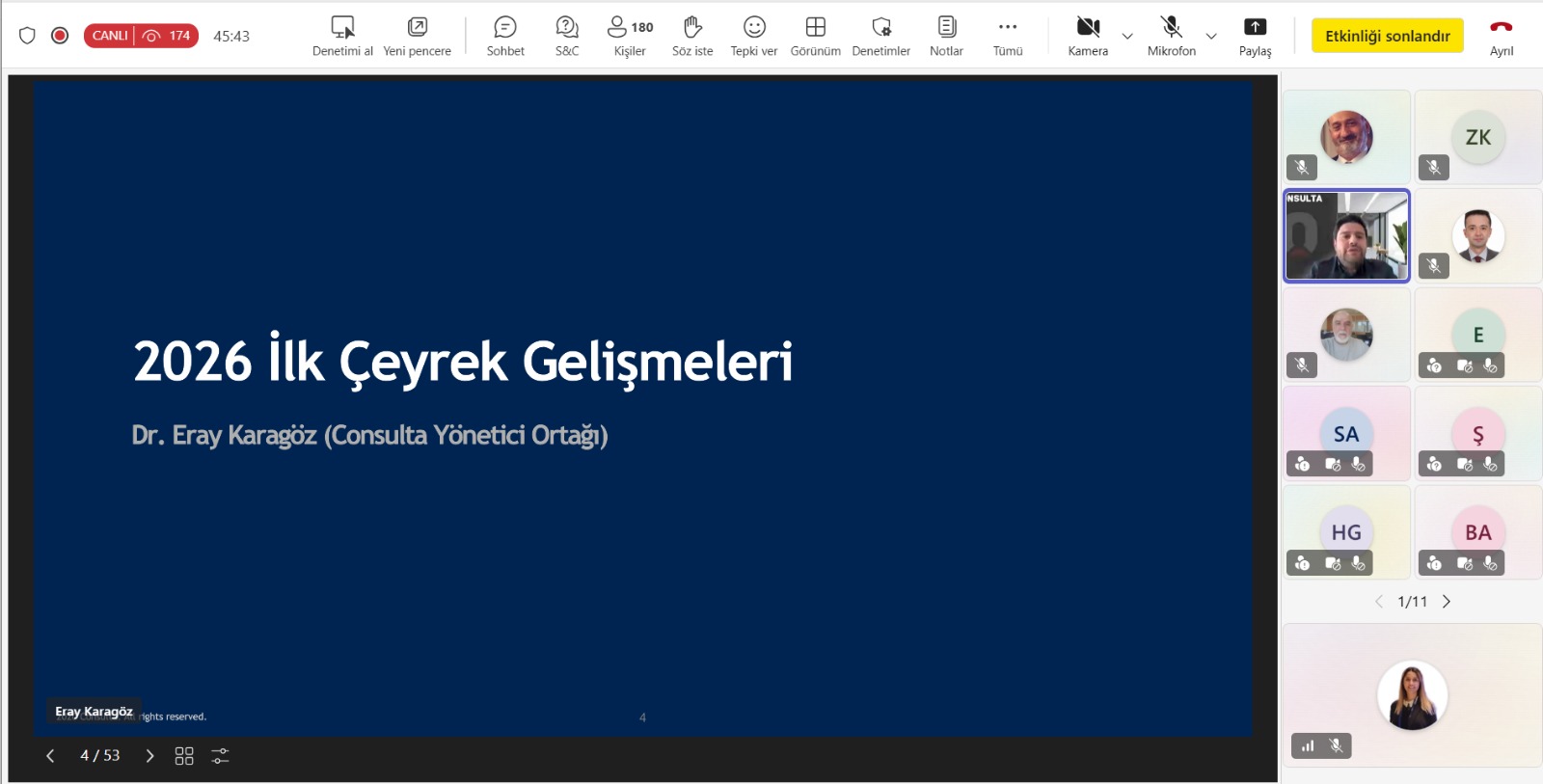Go to previous participants page
Screen dimensions: 1543x784
point(1379,602)
